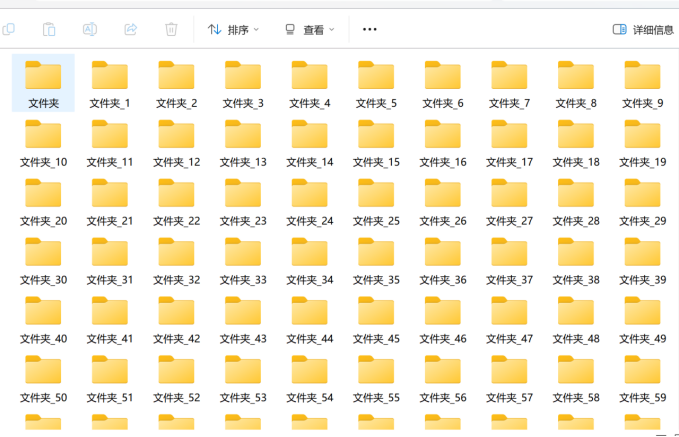This screenshot has height=437, width=679.
Task: Select the 文件夹_25 folder icon
Action: pyautogui.click(x=376, y=193)
